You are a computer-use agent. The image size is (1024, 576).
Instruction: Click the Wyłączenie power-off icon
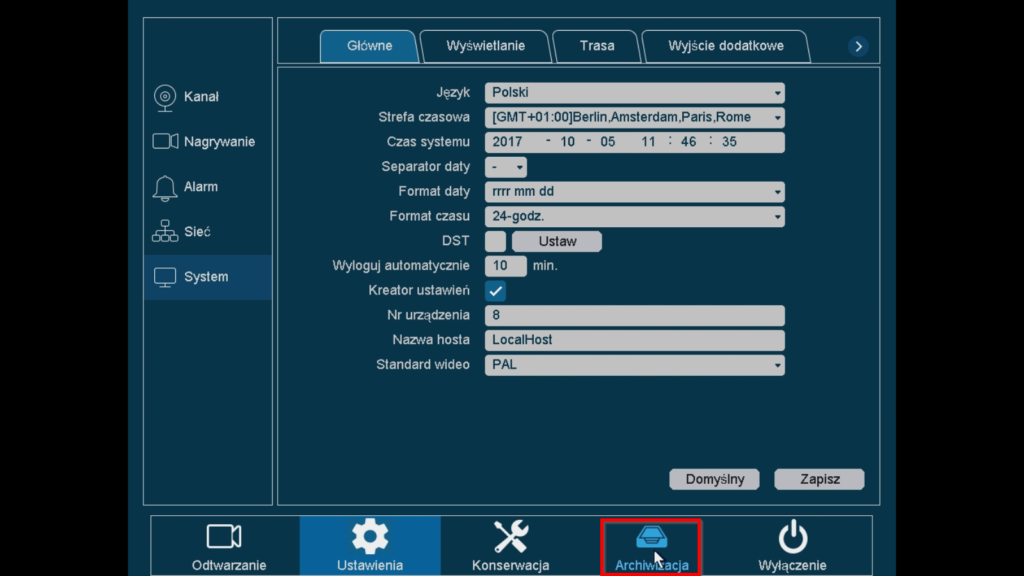[791, 545]
